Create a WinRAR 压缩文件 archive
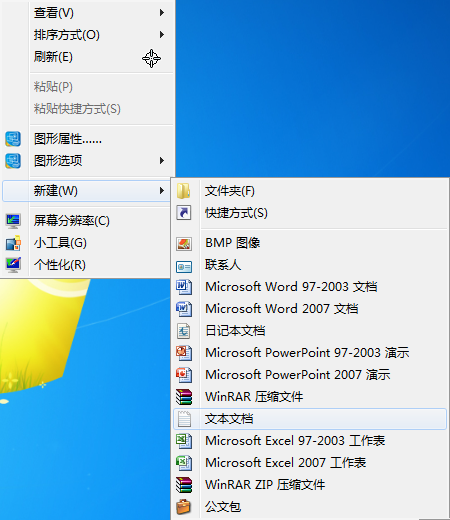 (x=310, y=397)
